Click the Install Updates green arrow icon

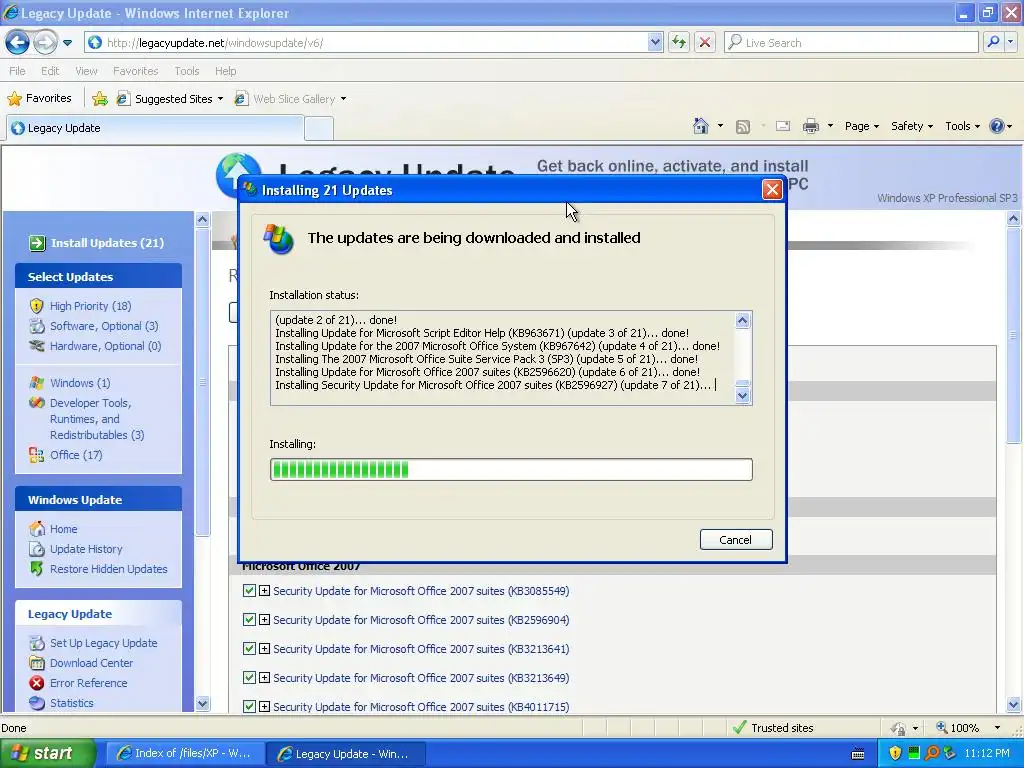(x=37, y=243)
